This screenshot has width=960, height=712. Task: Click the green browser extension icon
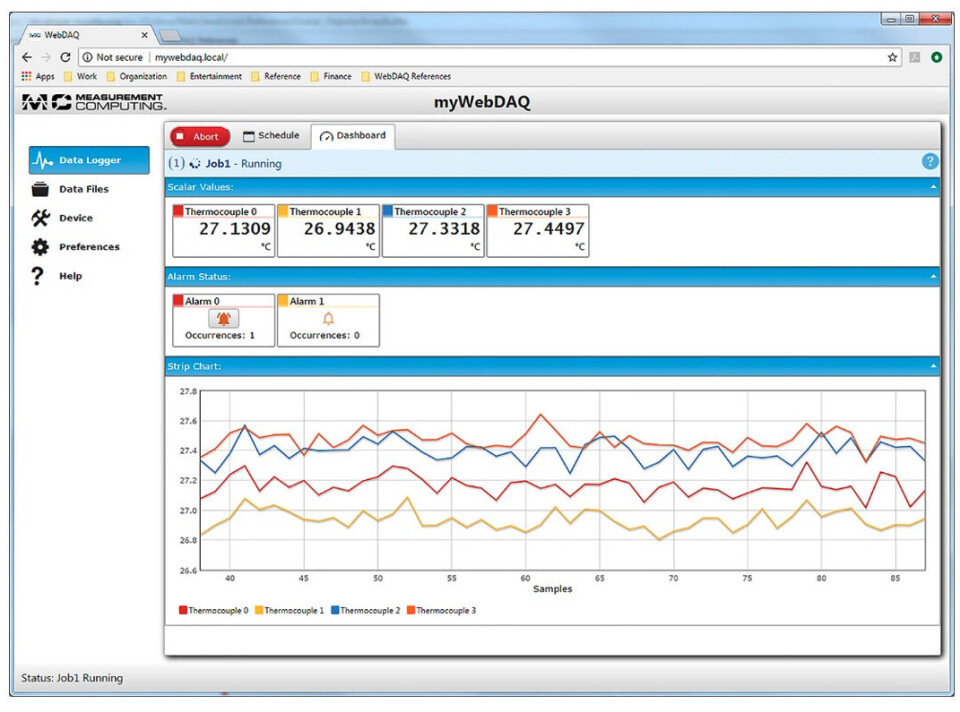point(936,57)
